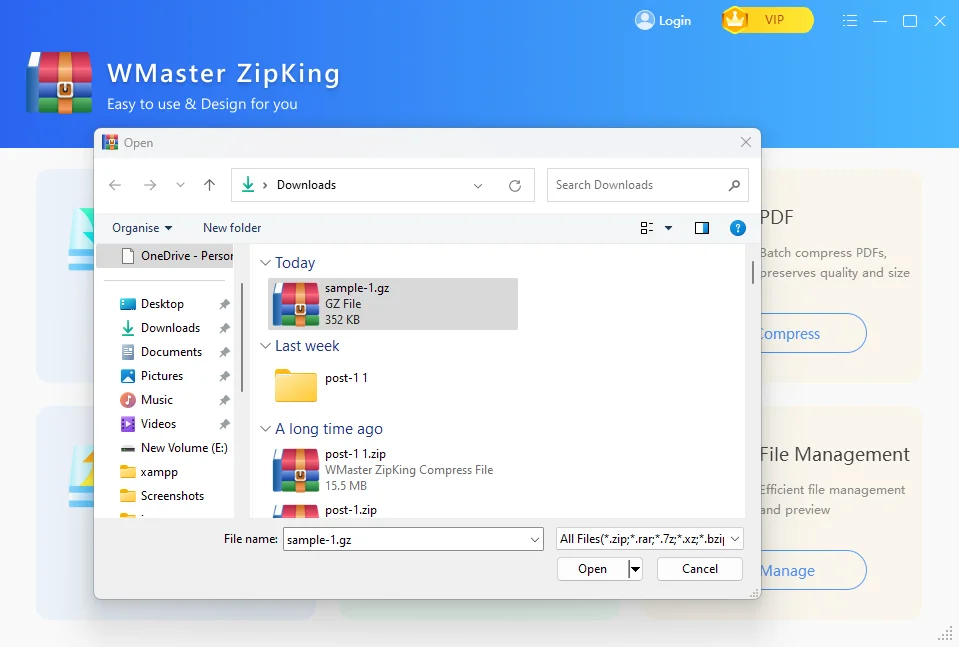Screen dimensions: 959x647
Task: Select the post-1 1 folder icon
Action: [x=296, y=385]
